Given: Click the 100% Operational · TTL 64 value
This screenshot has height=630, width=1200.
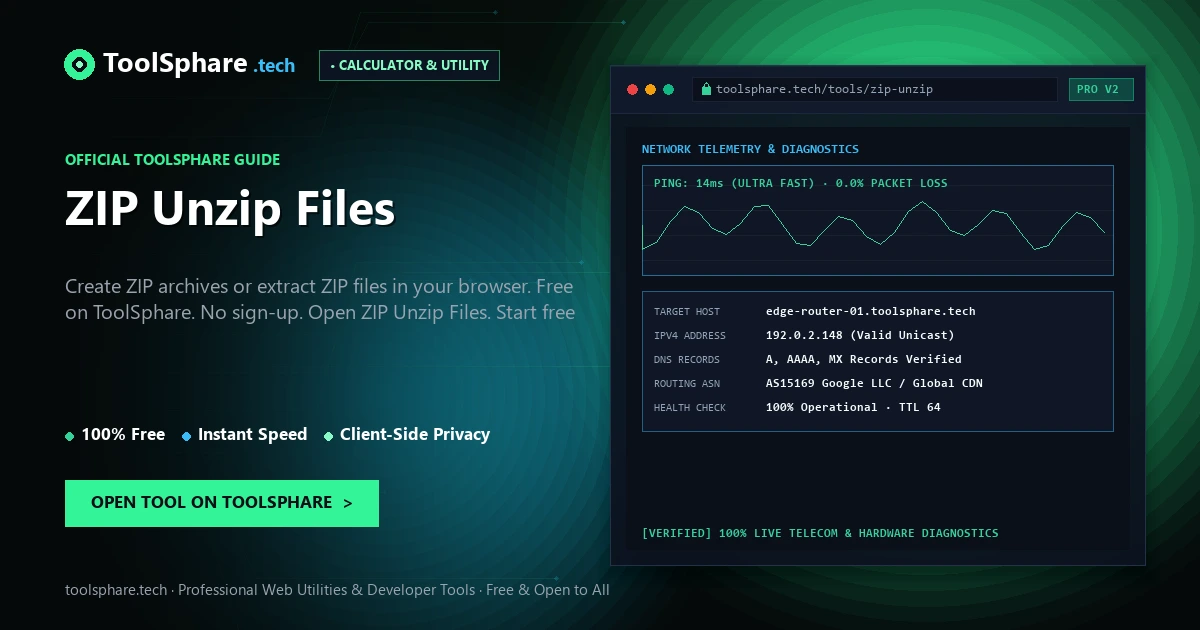Looking at the screenshot, I should pyautogui.click(x=853, y=407).
